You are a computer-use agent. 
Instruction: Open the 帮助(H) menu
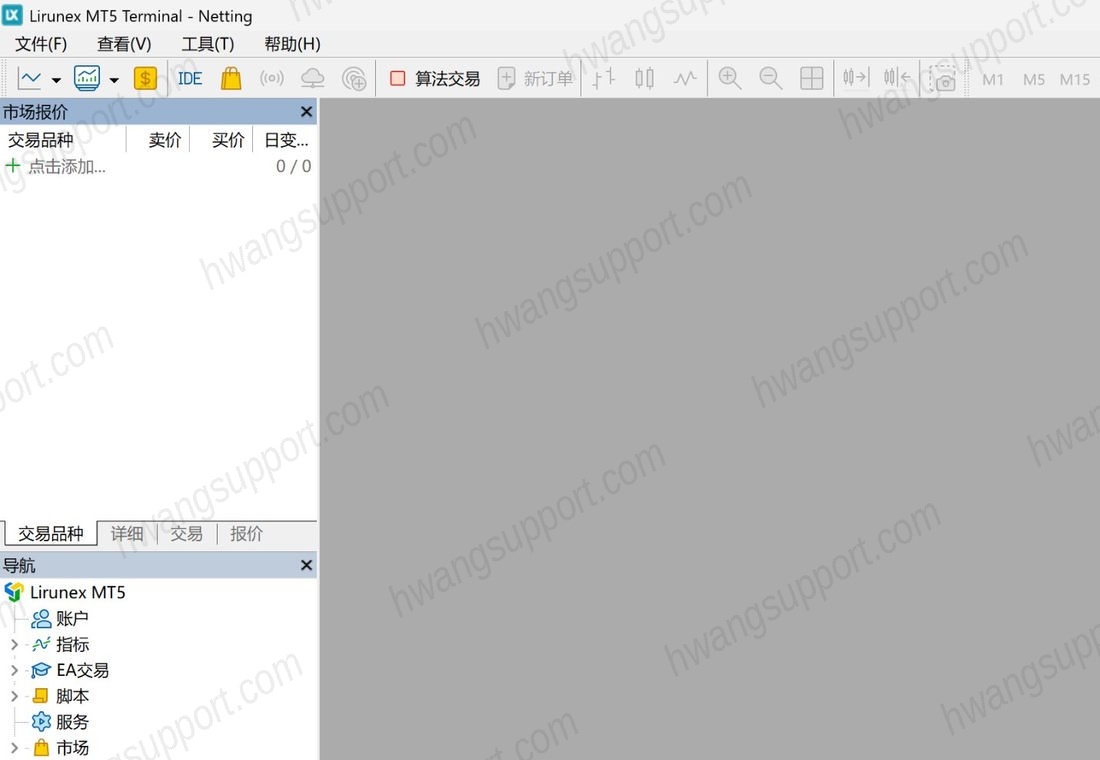[x=293, y=44]
